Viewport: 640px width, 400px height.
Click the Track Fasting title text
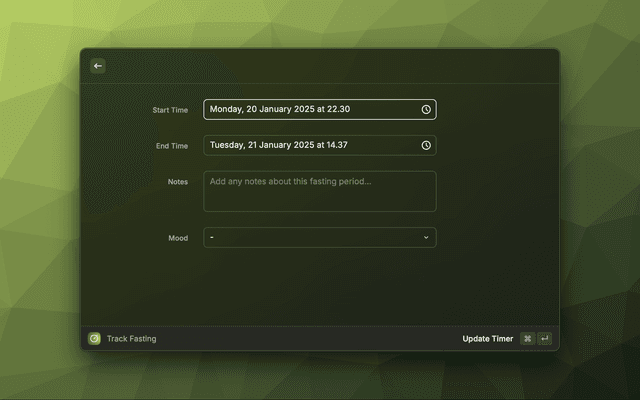click(x=131, y=339)
